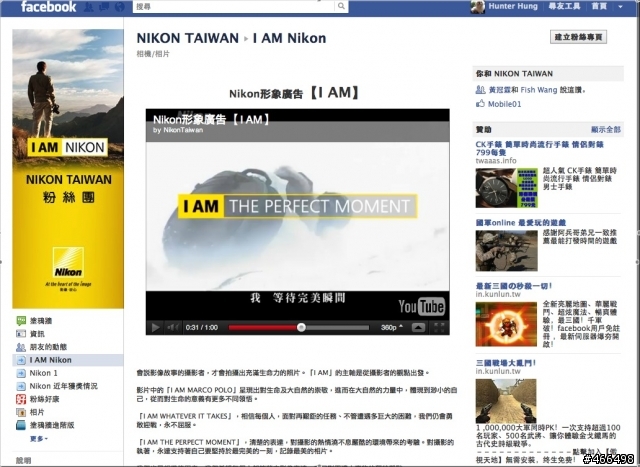Screen dimensions: 640x467
Task: Open the Mobile01 page link
Action: pyautogui.click(x=504, y=104)
